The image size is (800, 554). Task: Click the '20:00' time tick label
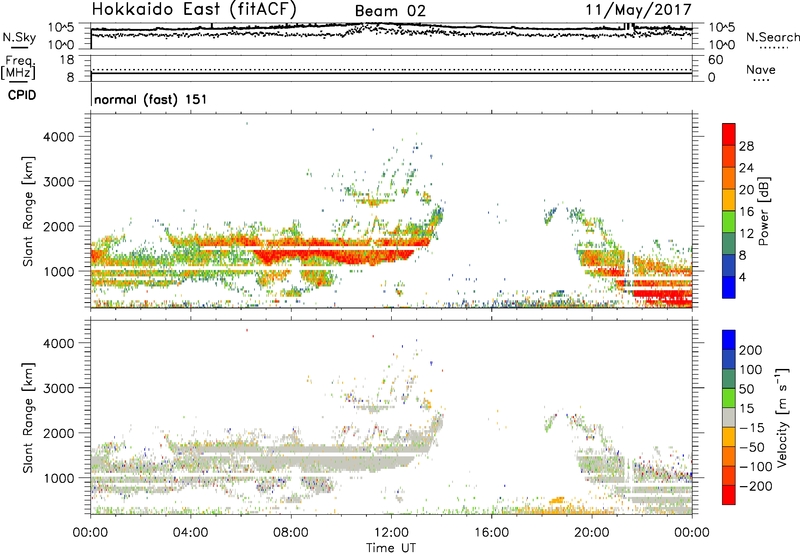pyautogui.click(x=592, y=533)
